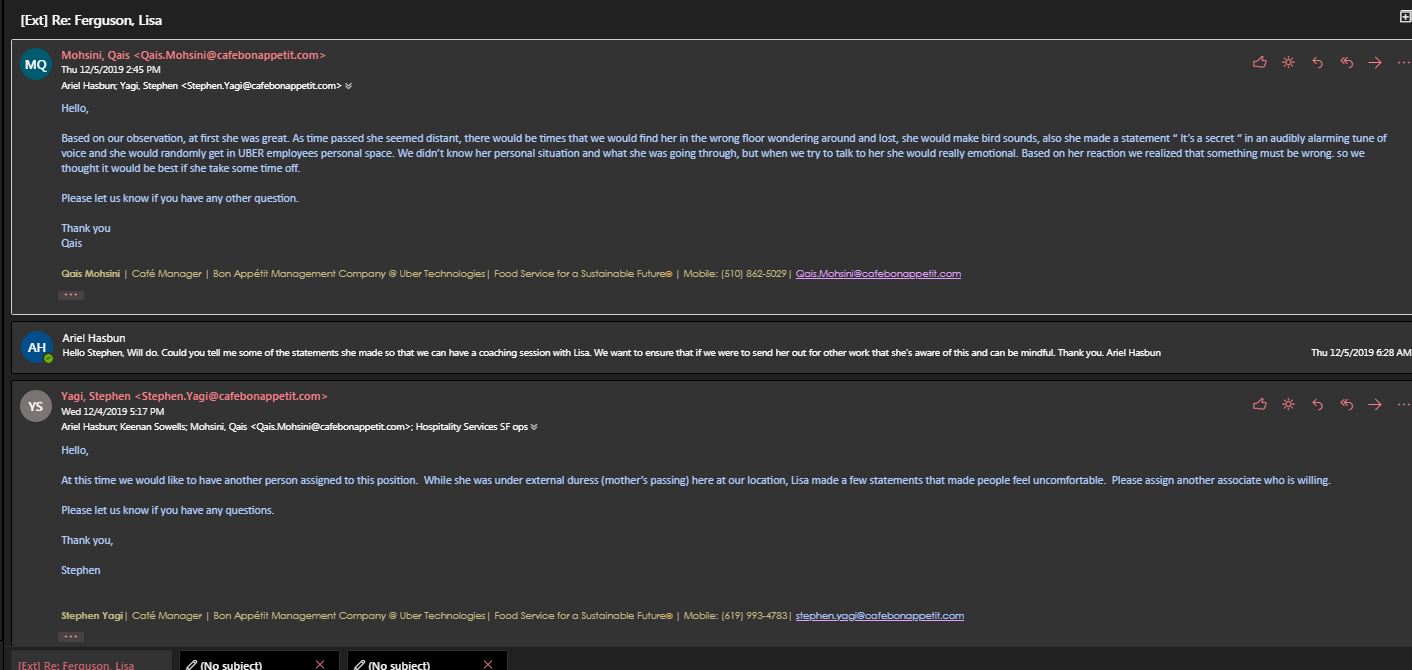Screen dimensions: 1412x670
Task: Forward Qais Mohsini's email
Action: pos(1375,62)
